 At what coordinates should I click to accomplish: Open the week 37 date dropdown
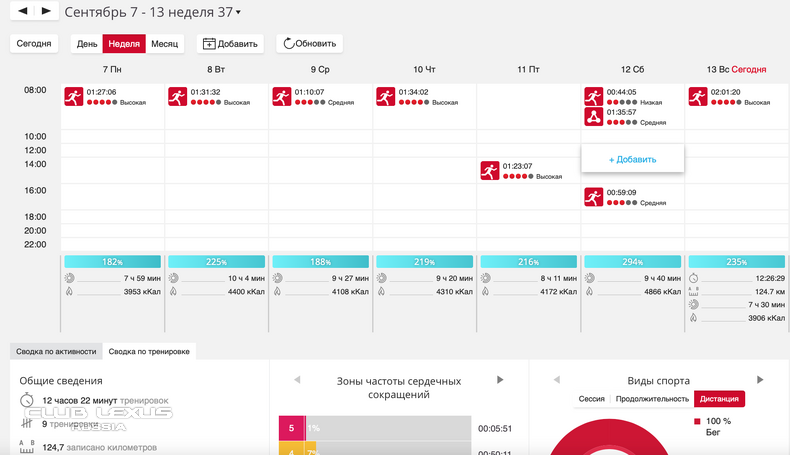pyautogui.click(x=238, y=12)
